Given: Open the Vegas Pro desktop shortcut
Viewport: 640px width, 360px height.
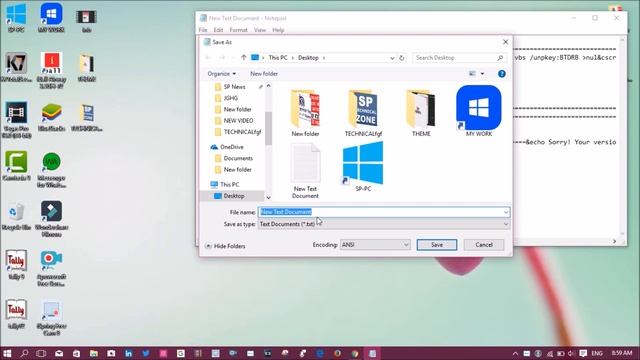Looking at the screenshot, I should [x=16, y=120].
